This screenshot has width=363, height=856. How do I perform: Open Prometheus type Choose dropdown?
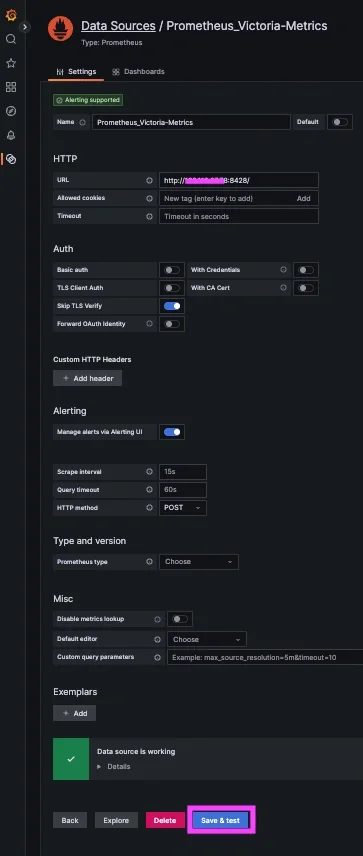tap(199, 562)
